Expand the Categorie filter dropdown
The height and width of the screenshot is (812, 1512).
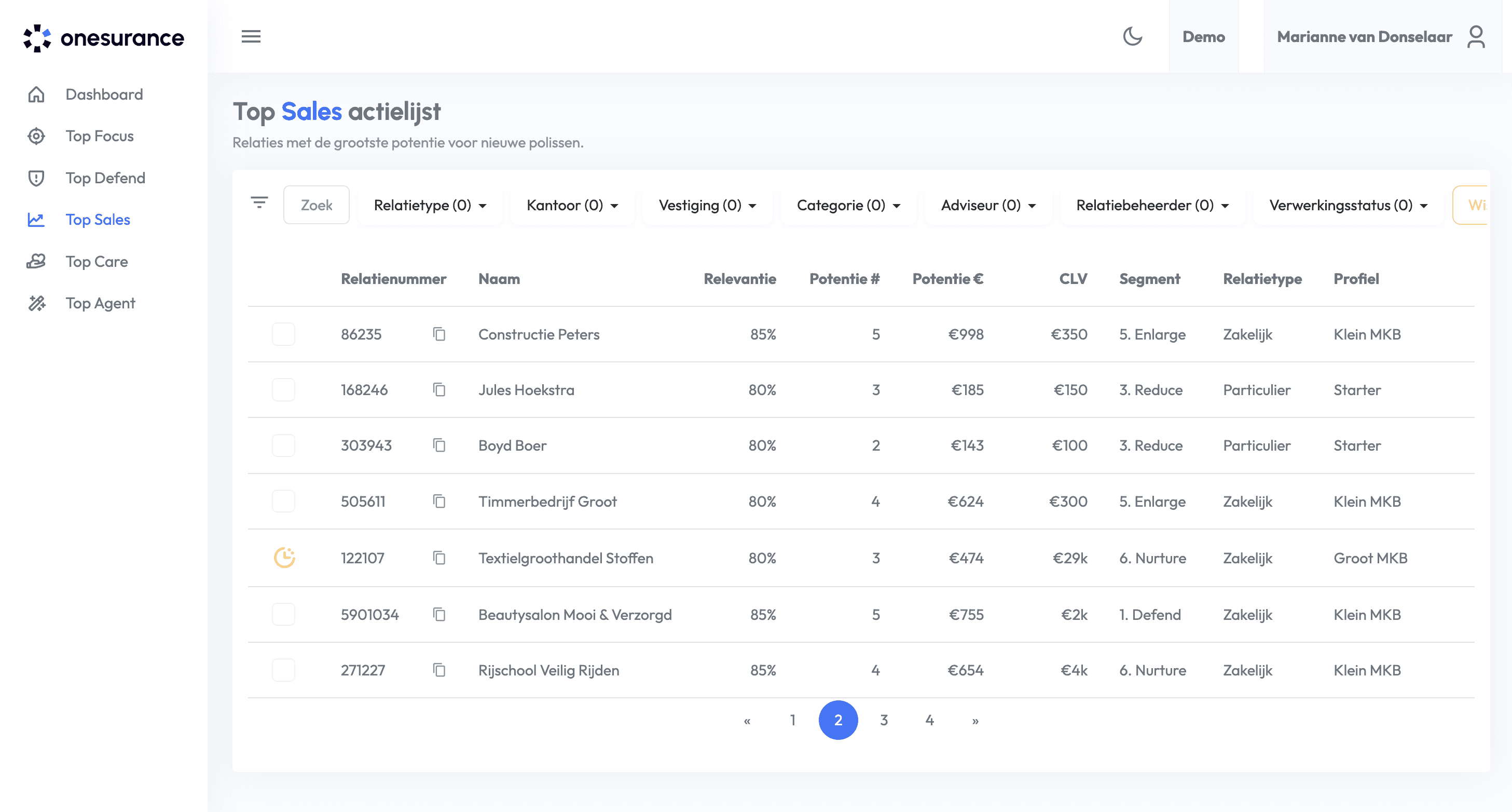[847, 205]
